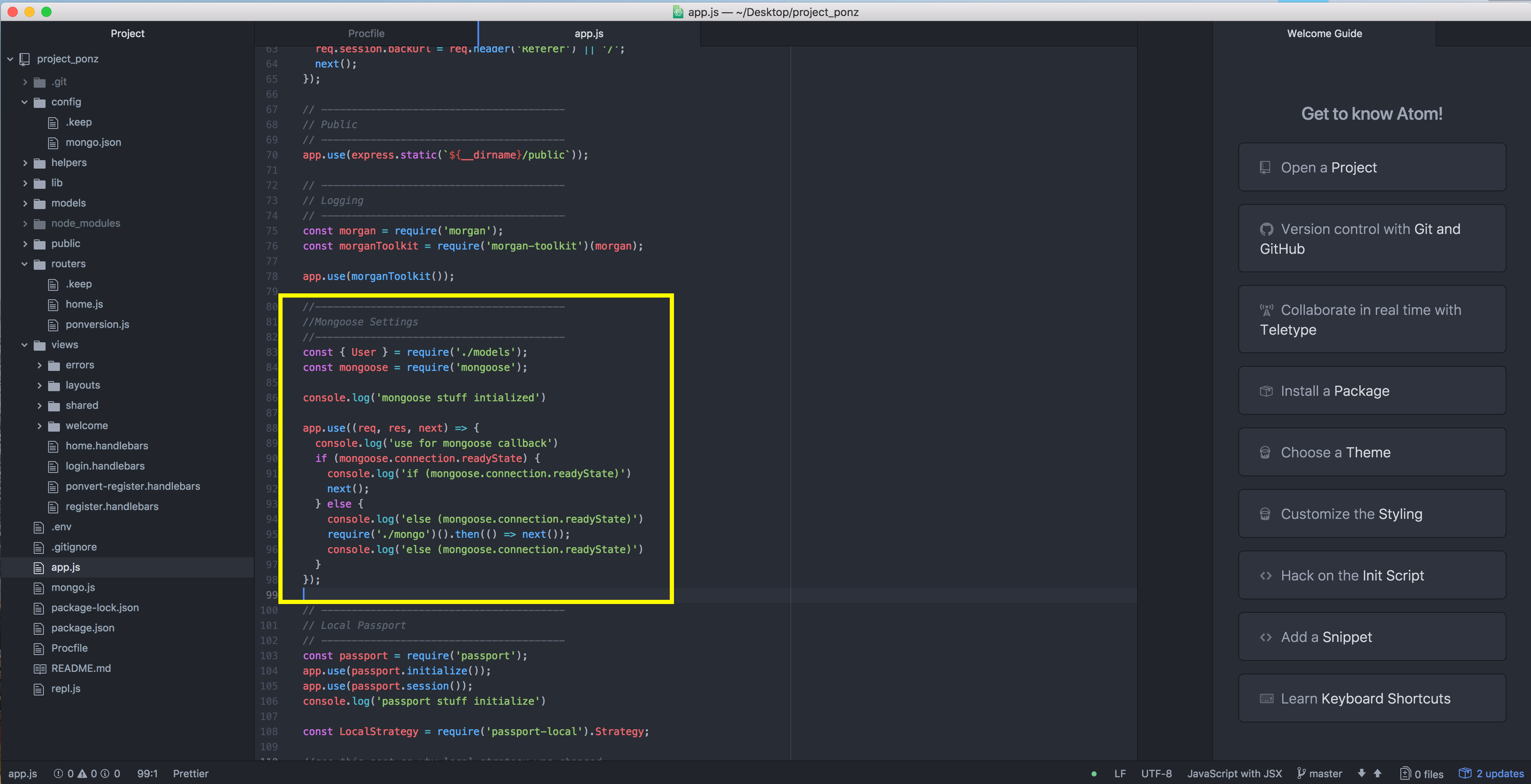Collapse the views folder chevron
The height and width of the screenshot is (784, 1531).
[24, 344]
